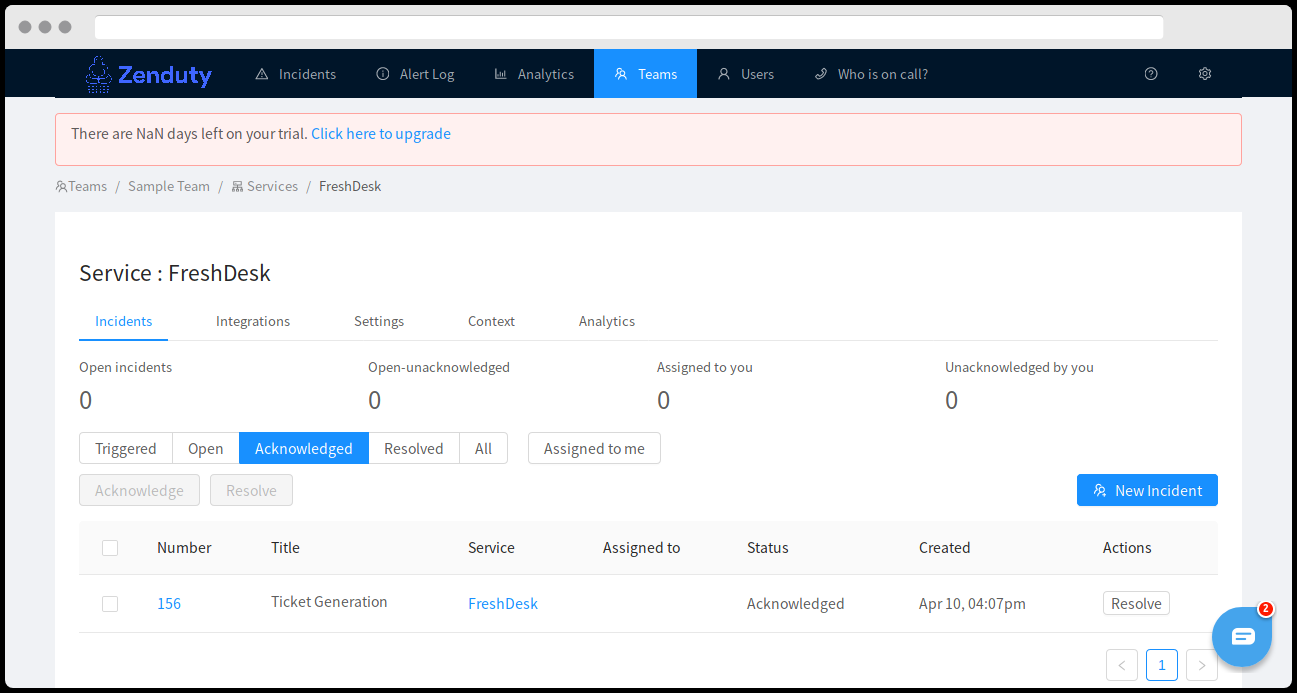Click the Ticket Generation title cell
This screenshot has height=693, width=1297.
click(x=329, y=602)
